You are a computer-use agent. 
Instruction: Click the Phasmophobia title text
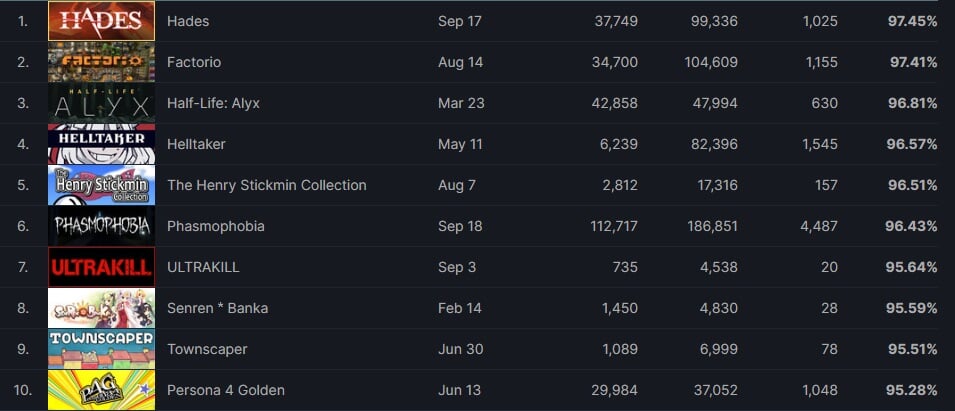(215, 226)
